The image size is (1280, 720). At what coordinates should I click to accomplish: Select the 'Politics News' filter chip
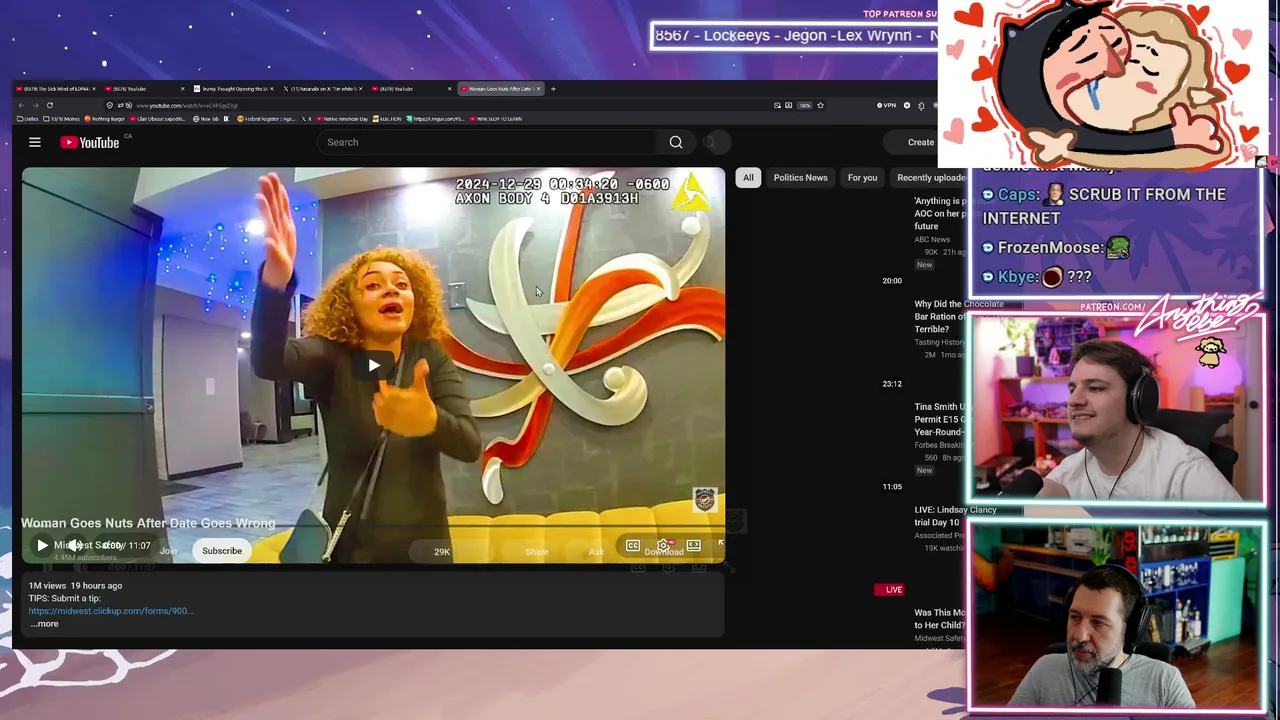coord(801,178)
